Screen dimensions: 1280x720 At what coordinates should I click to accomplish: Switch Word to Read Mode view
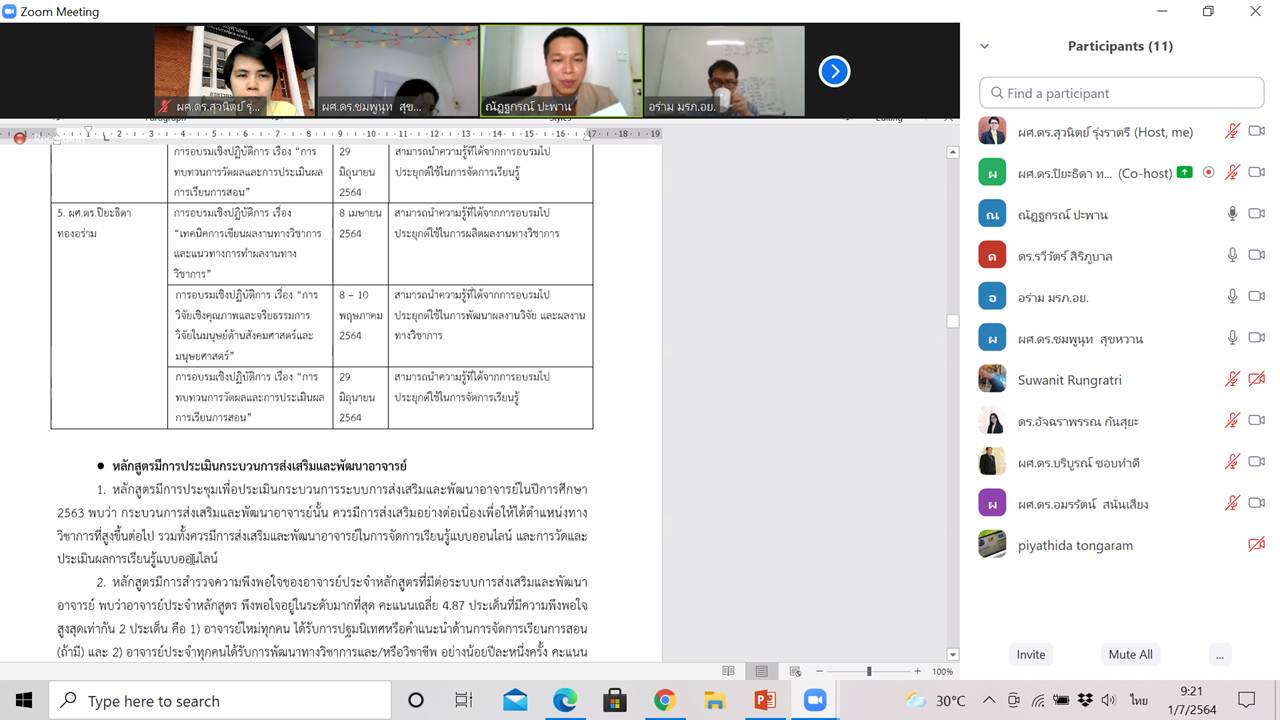pos(728,671)
